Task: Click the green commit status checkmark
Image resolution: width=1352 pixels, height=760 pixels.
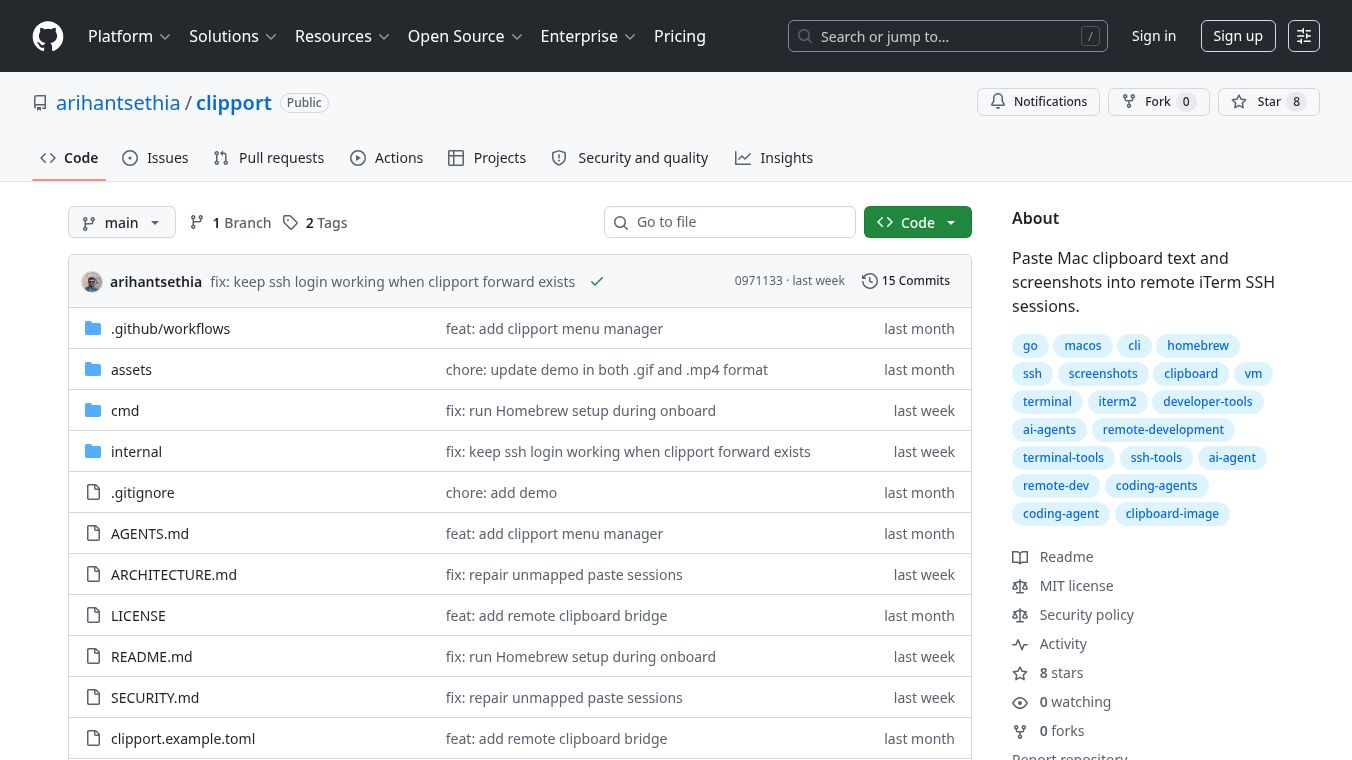Action: (x=597, y=282)
